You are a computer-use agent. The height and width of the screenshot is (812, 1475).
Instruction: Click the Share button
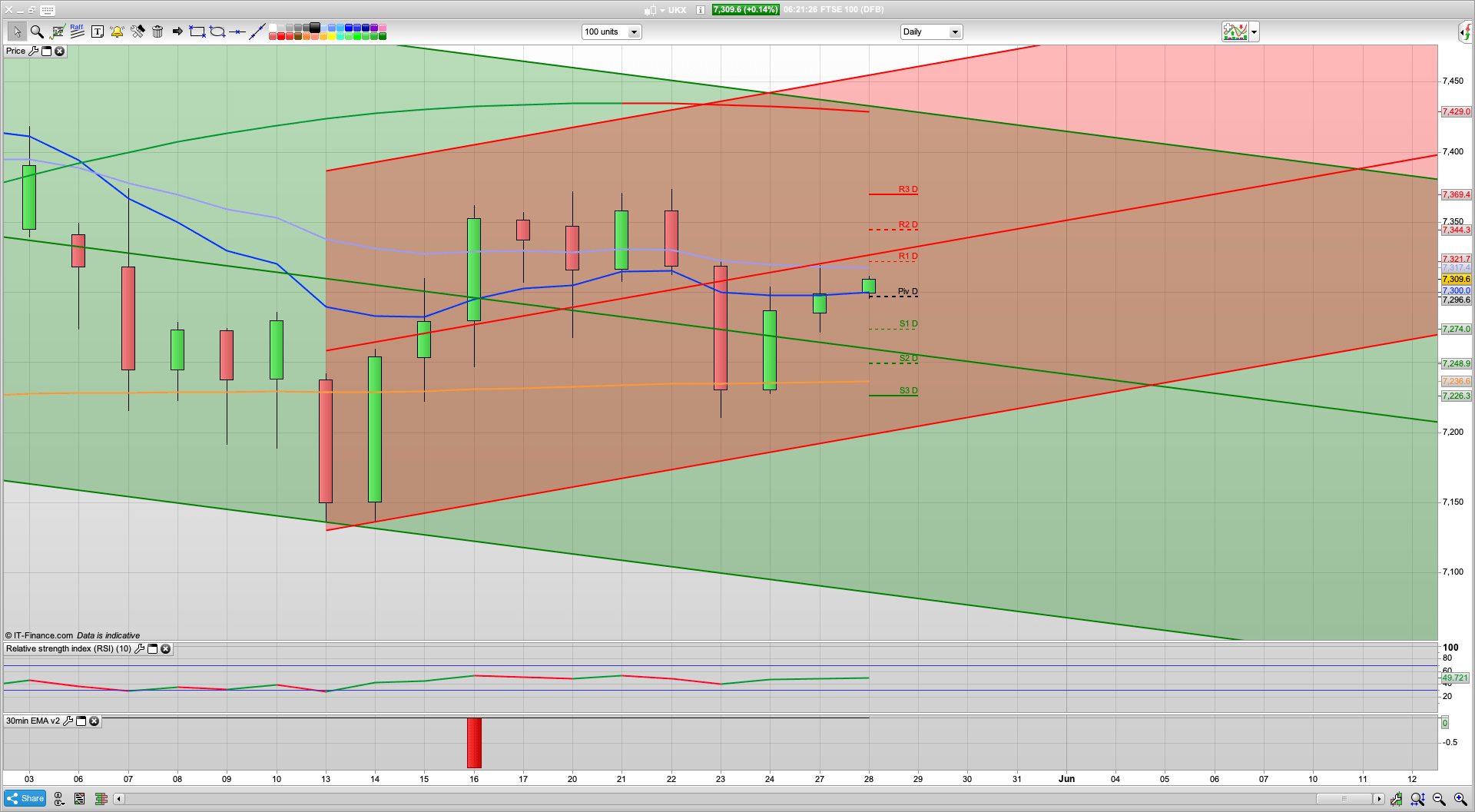click(x=25, y=798)
